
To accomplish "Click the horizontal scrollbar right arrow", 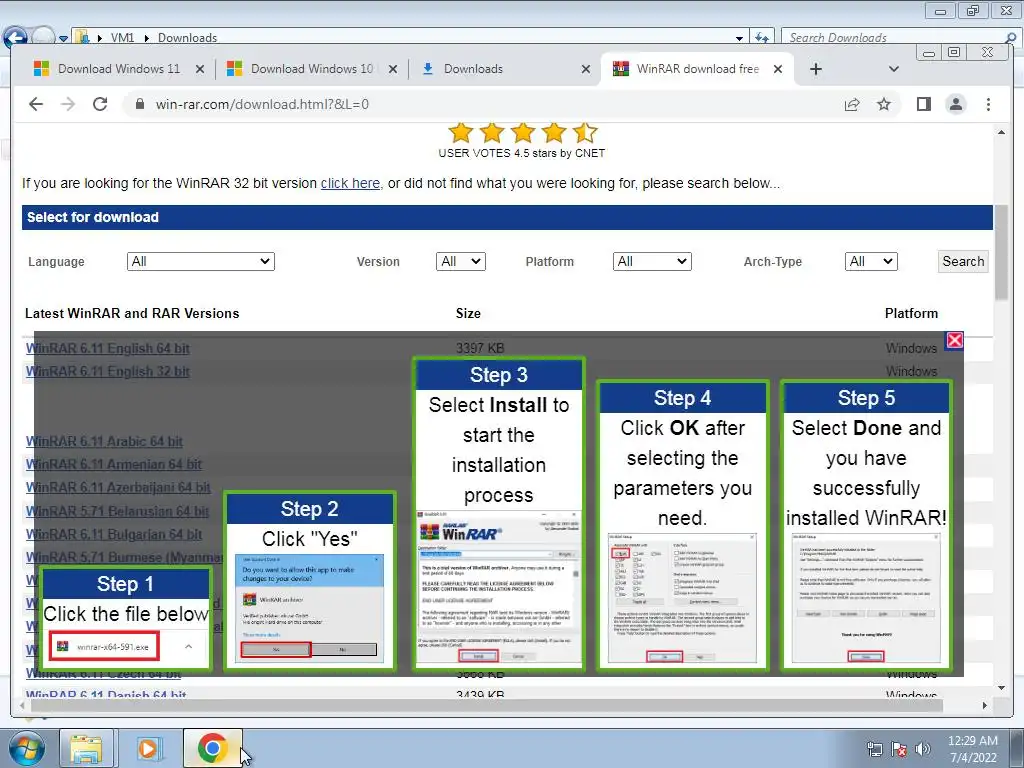I will [x=985, y=705].
